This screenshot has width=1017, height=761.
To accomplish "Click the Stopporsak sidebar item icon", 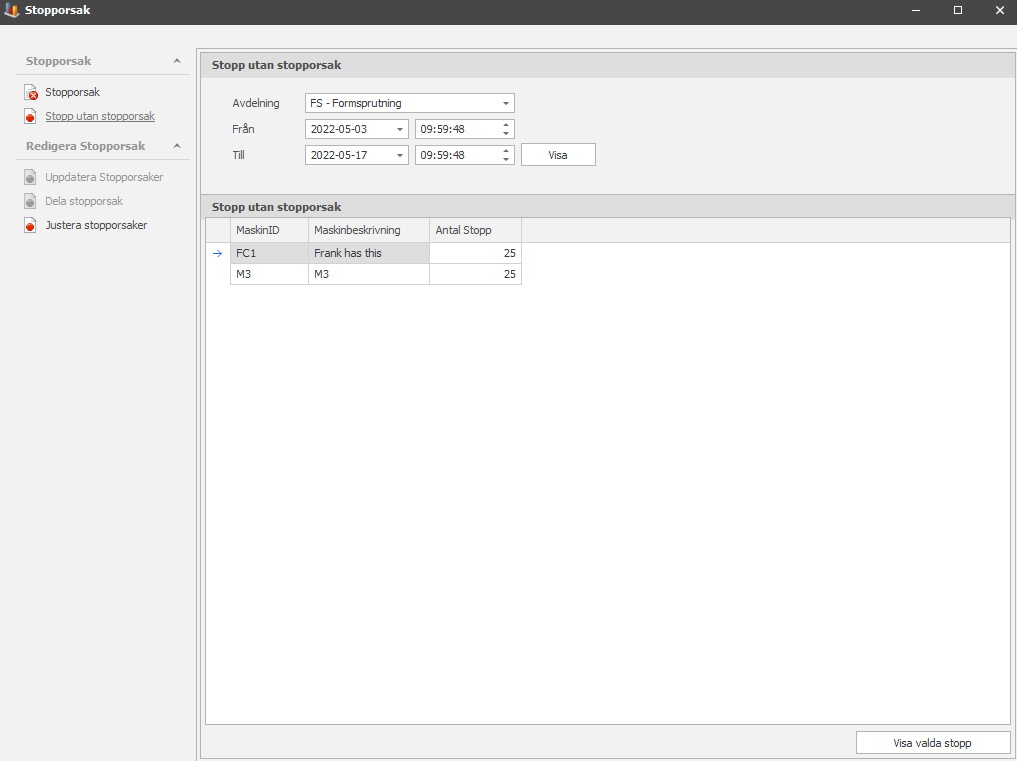I will tap(30, 93).
